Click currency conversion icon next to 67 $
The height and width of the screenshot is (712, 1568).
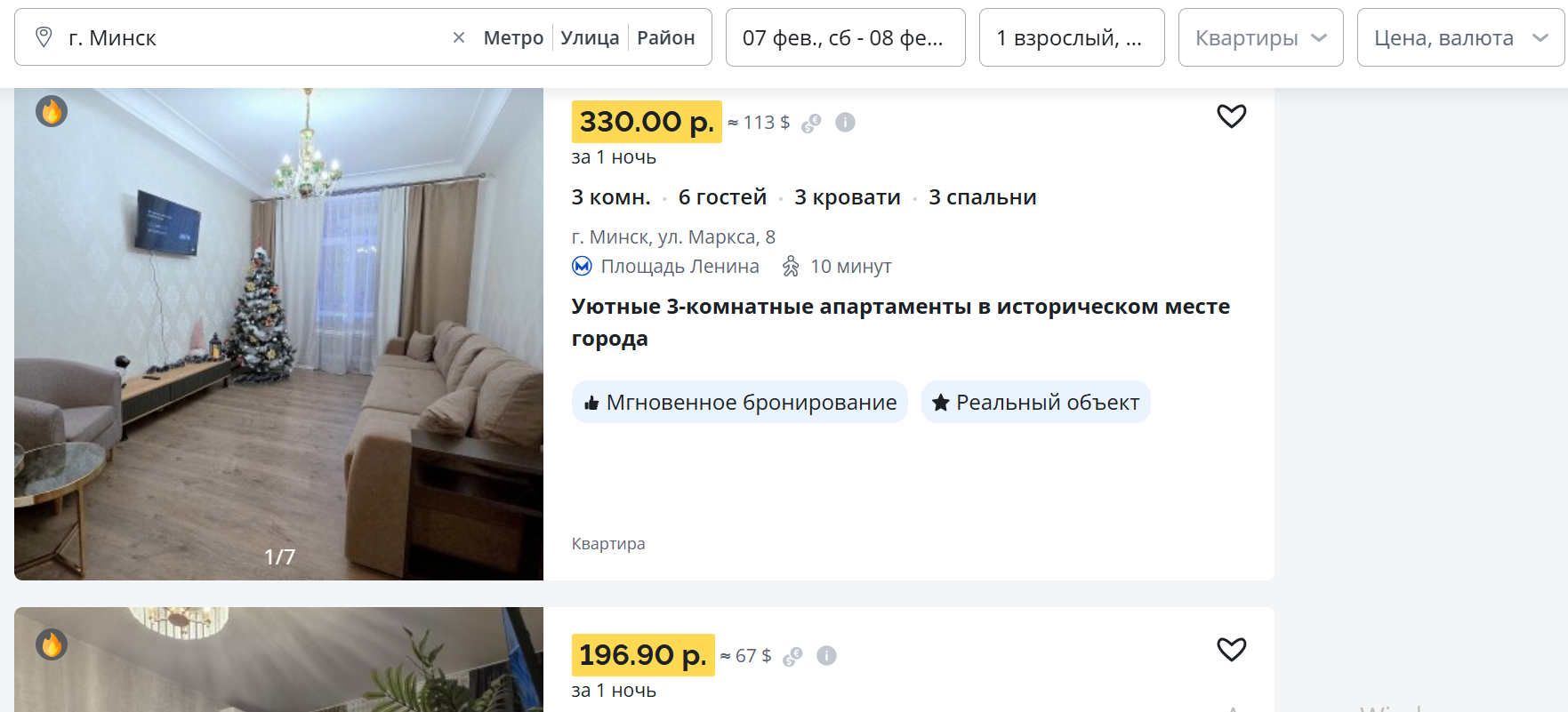[792, 657]
